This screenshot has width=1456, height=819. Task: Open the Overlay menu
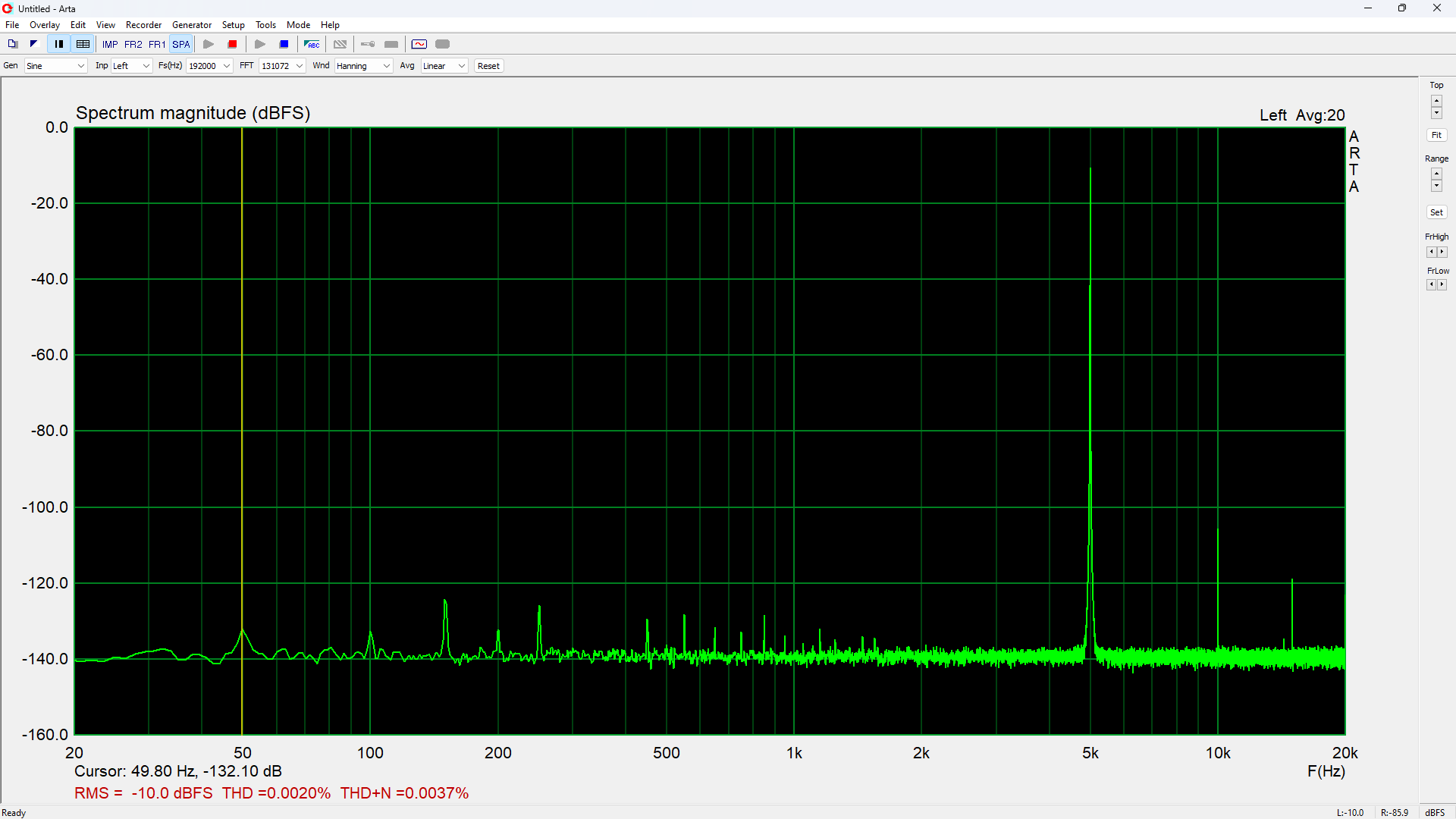[x=45, y=25]
